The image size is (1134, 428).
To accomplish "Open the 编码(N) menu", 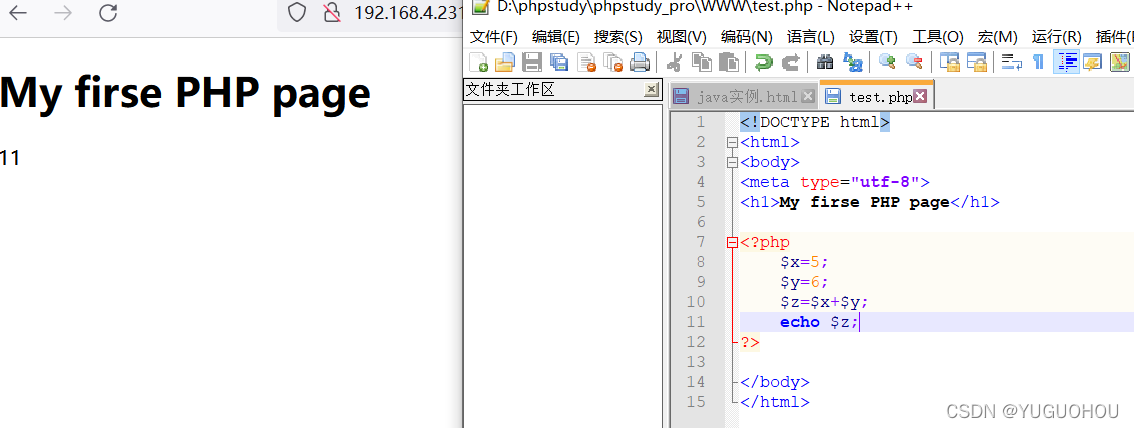I will [746, 37].
